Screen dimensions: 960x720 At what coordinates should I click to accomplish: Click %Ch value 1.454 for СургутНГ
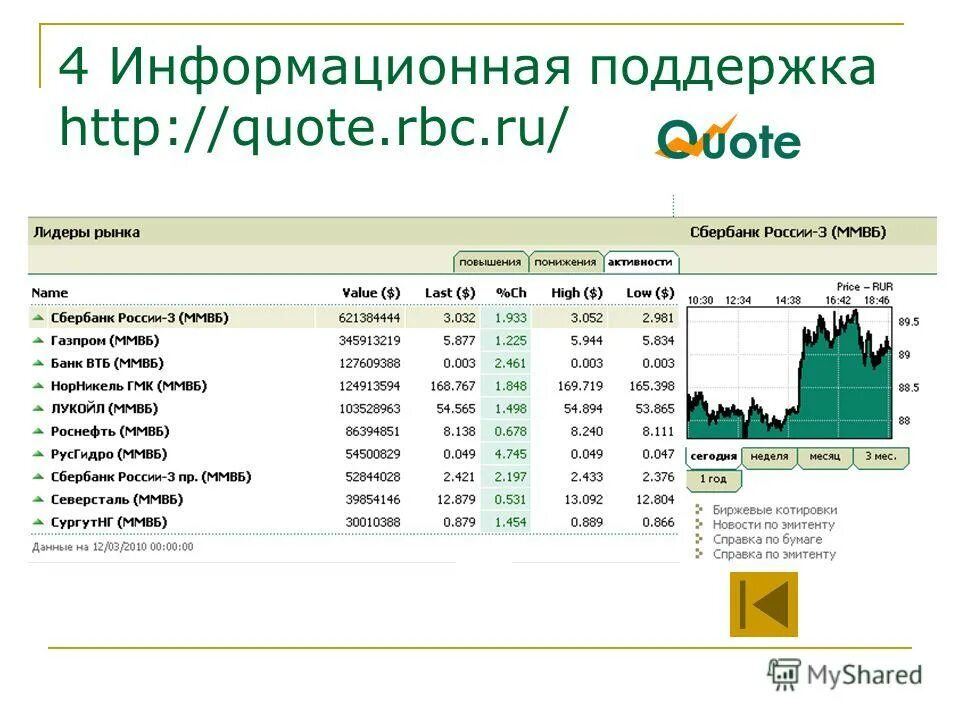[x=510, y=521]
